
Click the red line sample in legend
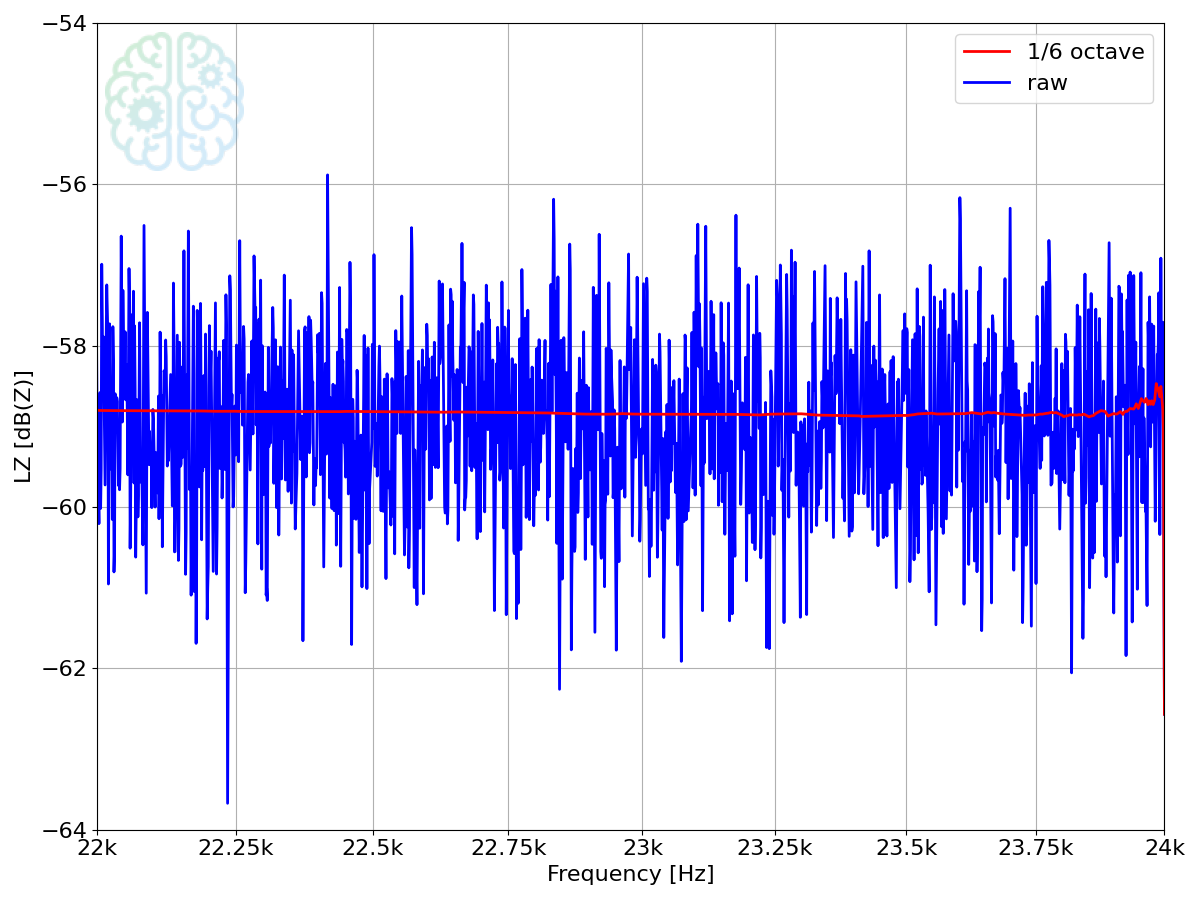coord(987,52)
